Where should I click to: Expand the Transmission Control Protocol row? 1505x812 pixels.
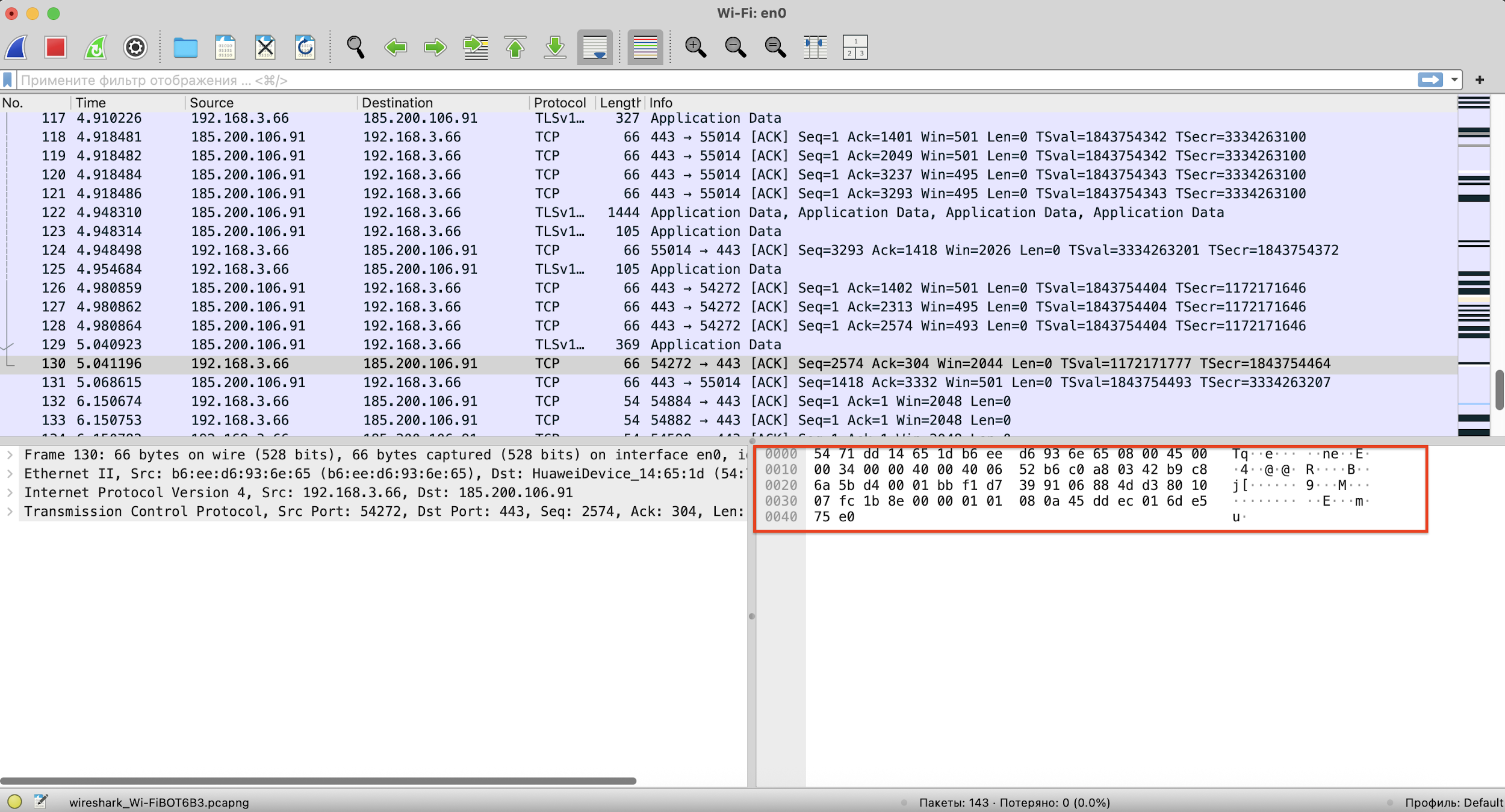click(x=10, y=512)
